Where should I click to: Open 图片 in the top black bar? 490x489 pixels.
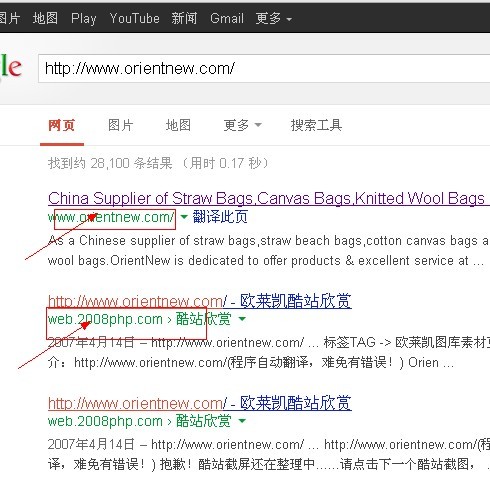coord(9,18)
